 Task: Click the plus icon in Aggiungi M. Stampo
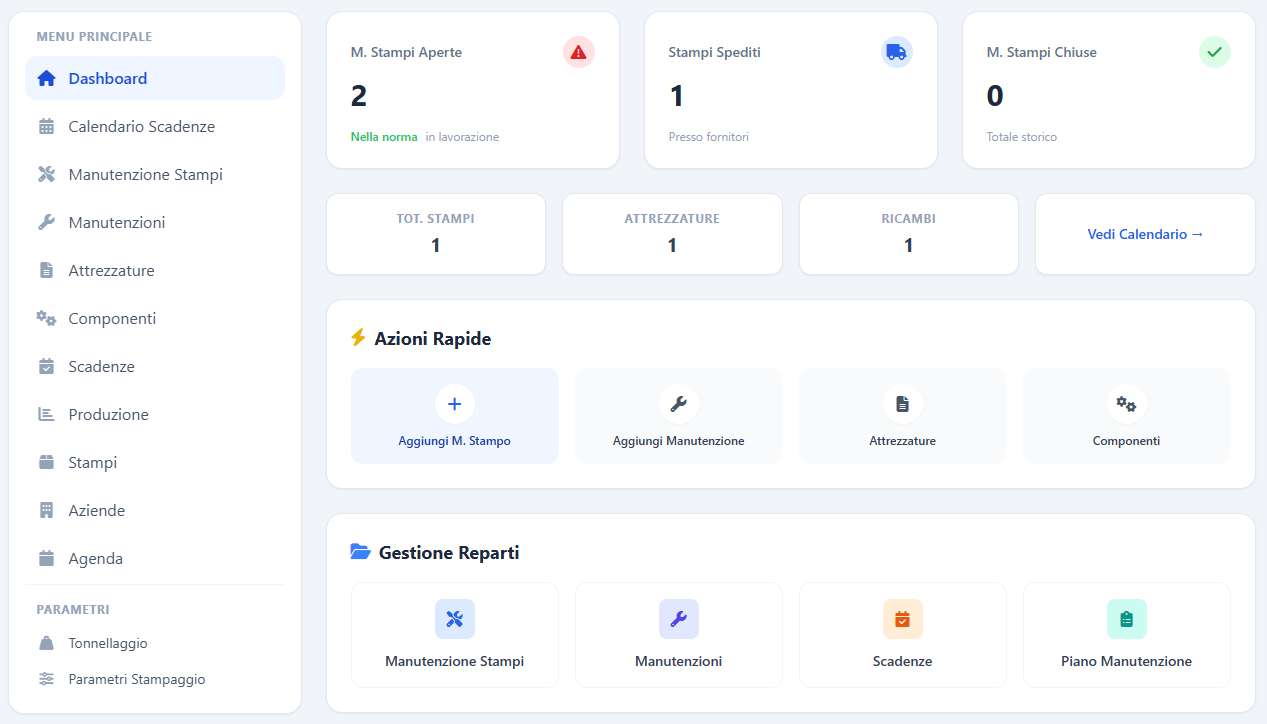point(454,404)
